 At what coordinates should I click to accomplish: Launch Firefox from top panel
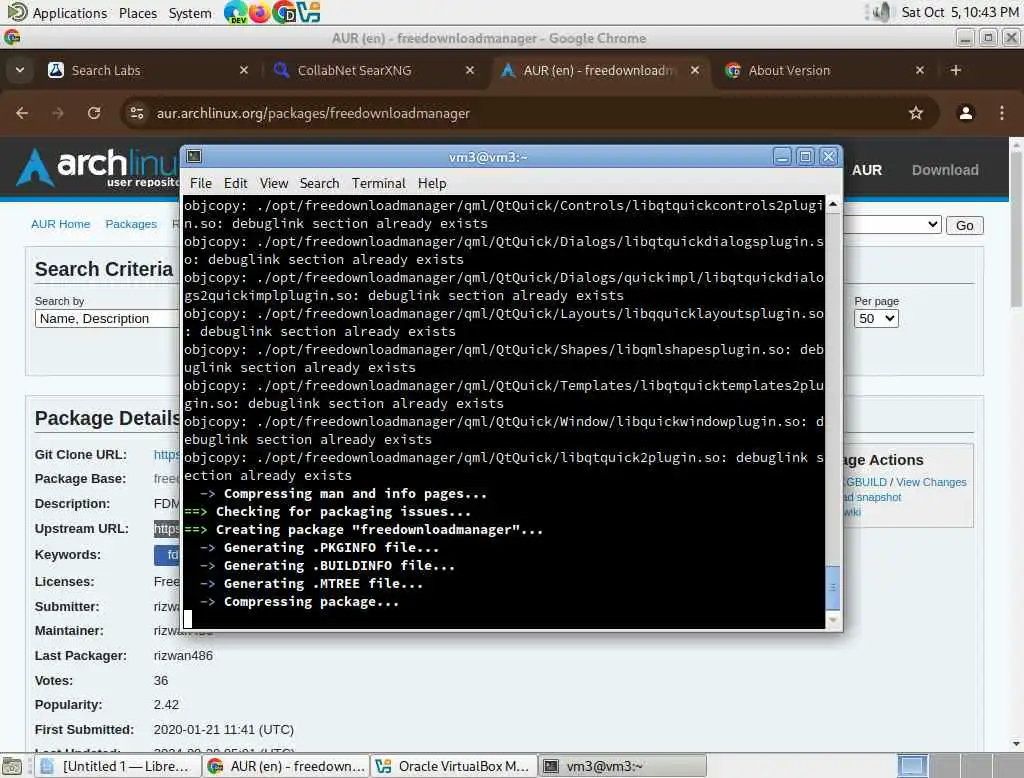[x=260, y=12]
